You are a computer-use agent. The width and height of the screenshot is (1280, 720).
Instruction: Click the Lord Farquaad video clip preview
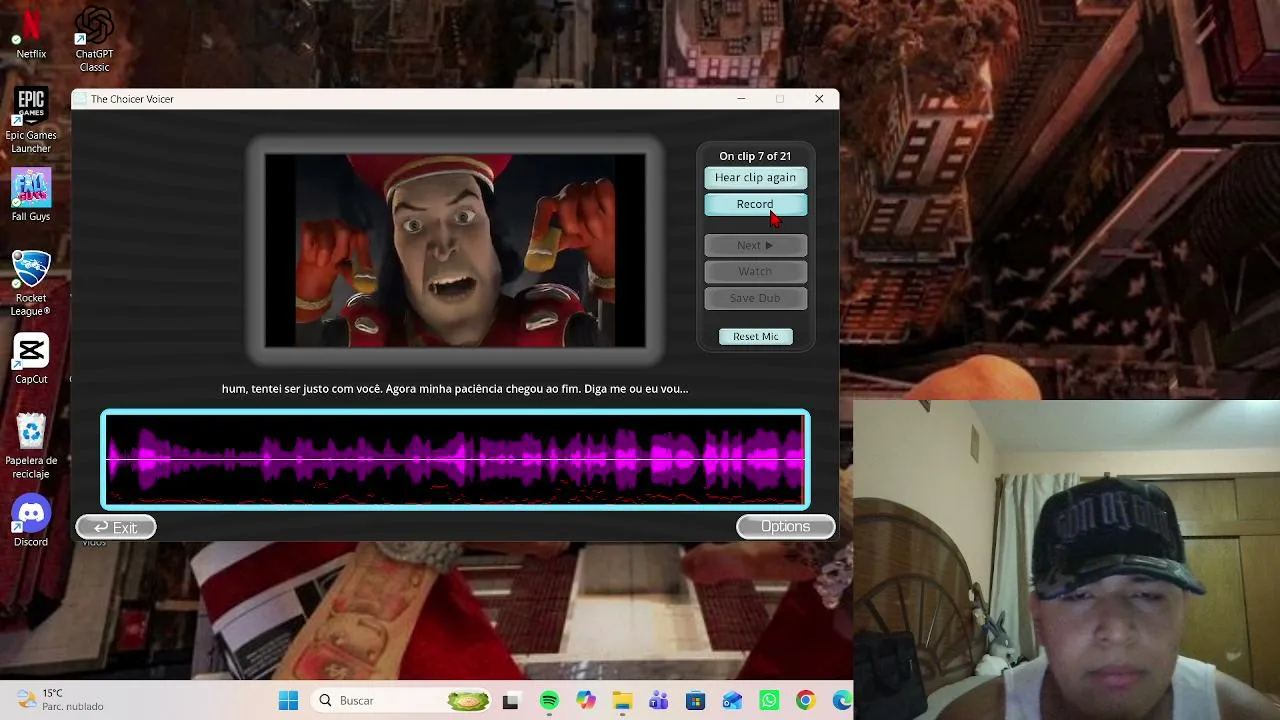pos(455,250)
